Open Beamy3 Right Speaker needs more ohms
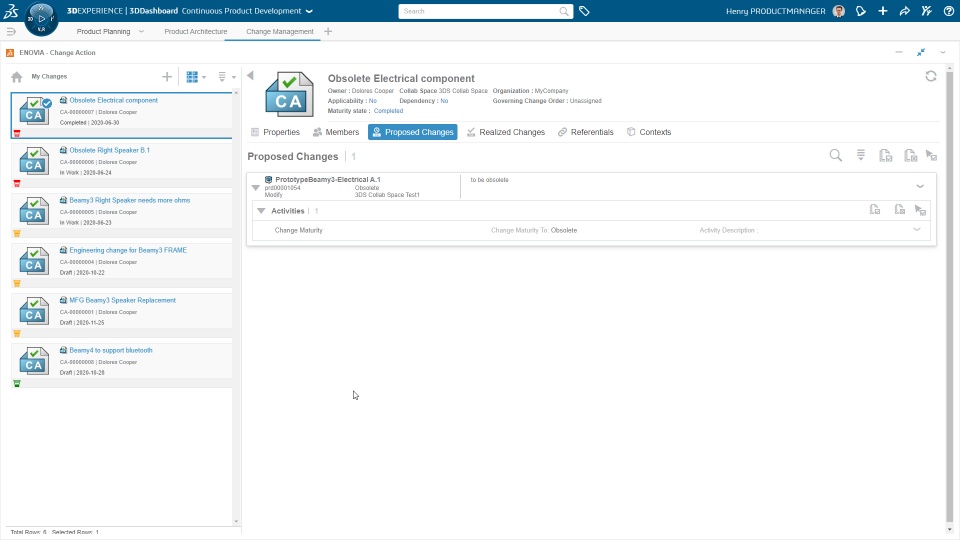Screen dimensions: 960x540 (129, 200)
